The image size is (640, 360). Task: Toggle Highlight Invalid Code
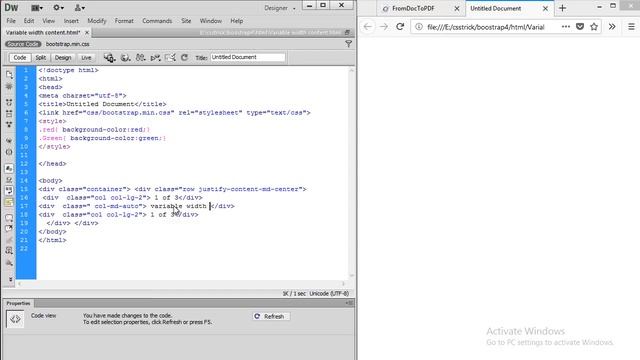pyautogui.click(x=9, y=180)
